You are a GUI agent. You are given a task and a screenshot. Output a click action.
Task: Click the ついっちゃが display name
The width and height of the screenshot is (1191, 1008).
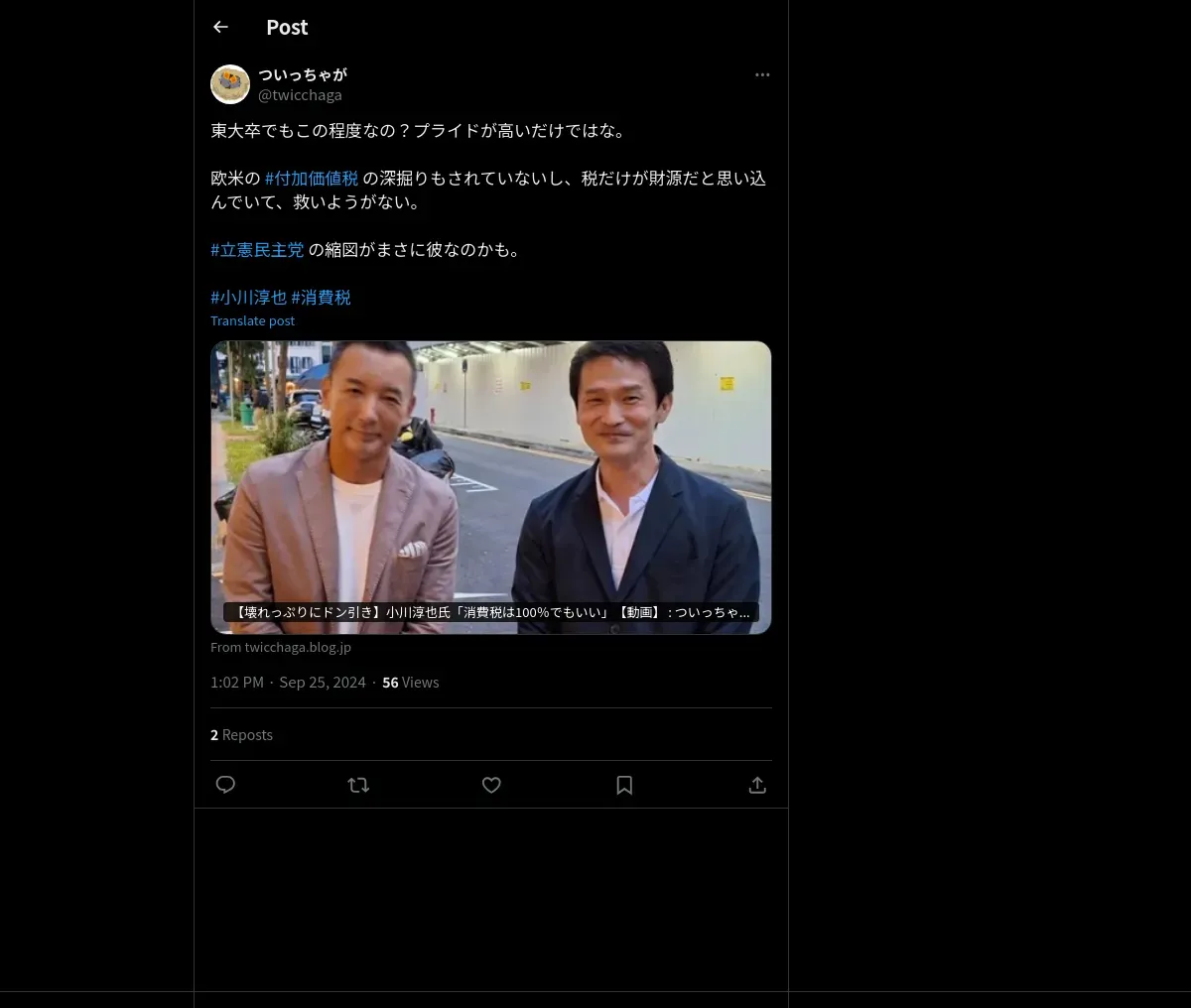303,74
